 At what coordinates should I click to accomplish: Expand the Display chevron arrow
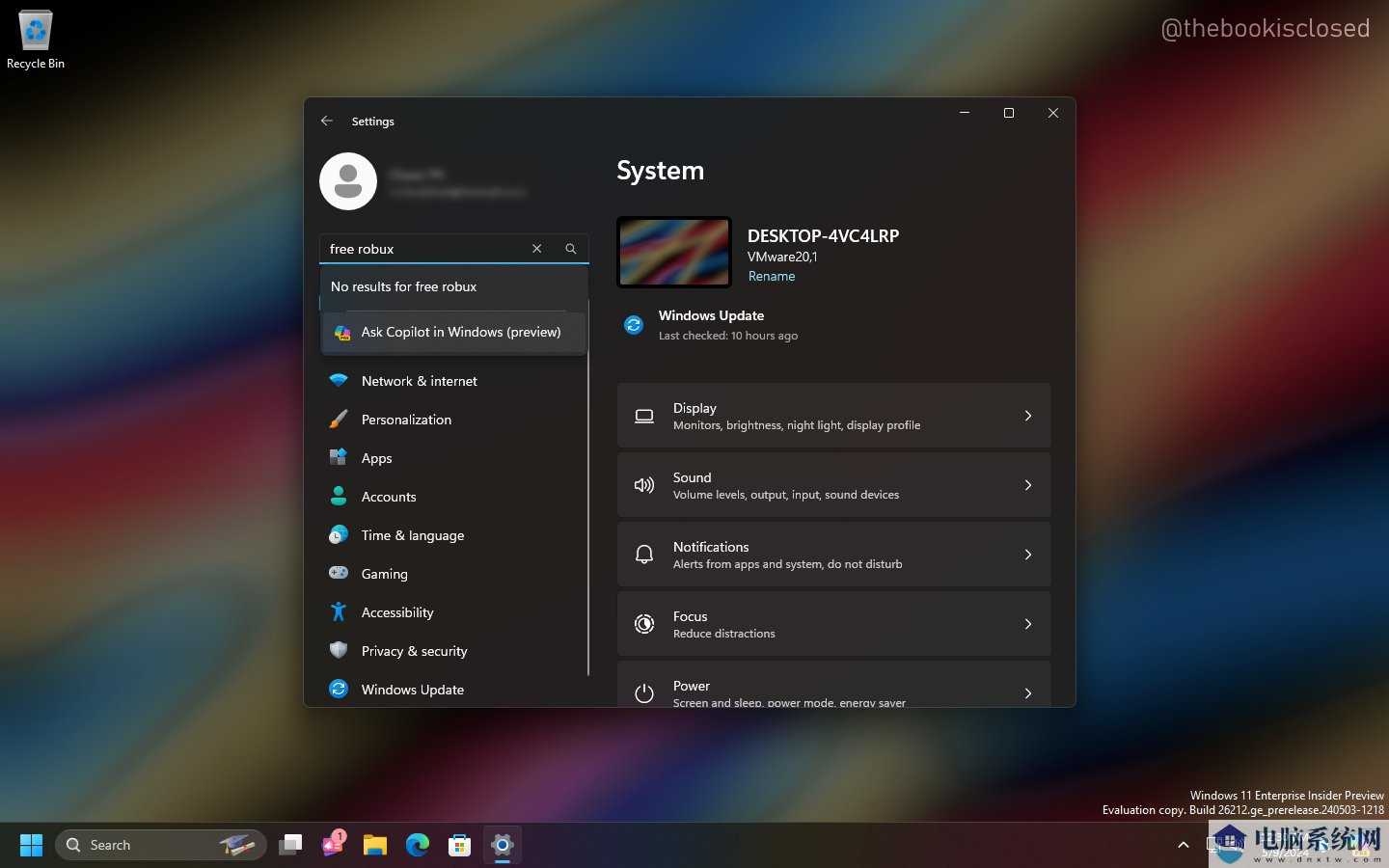point(1028,416)
